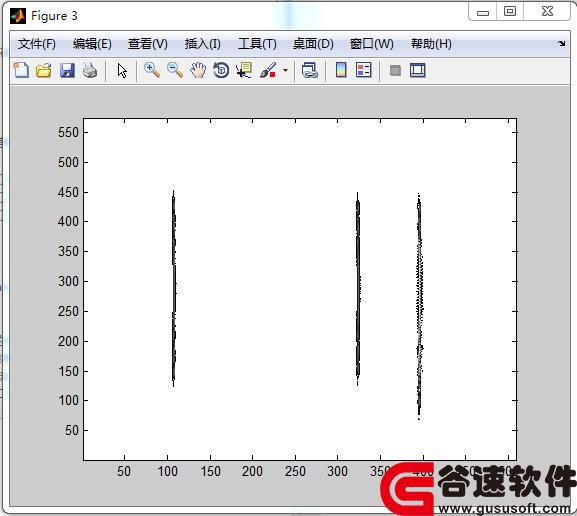Viewport: 577px width, 516px height.
Task: Show plot tools and dock figure
Action: (x=418, y=70)
